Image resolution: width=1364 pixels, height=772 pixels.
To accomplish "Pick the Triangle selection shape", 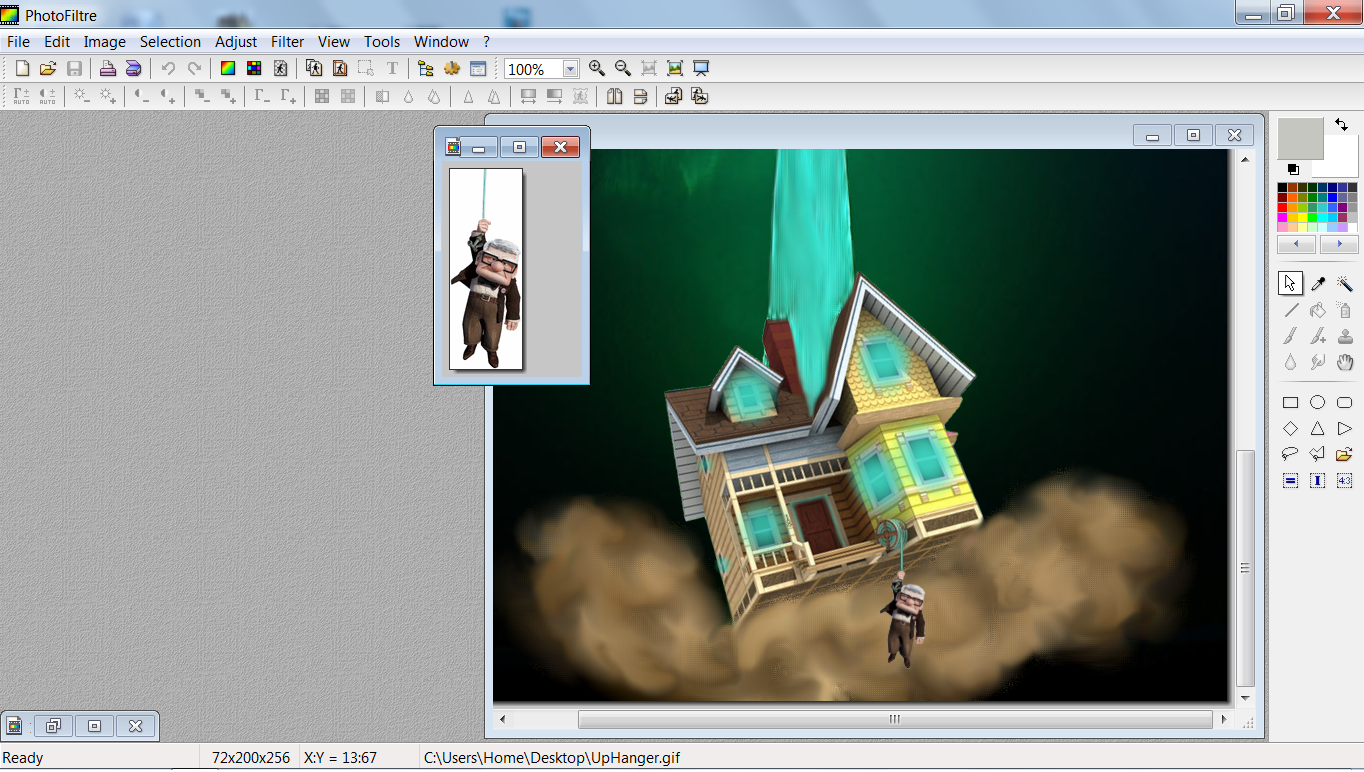I will [1318, 429].
